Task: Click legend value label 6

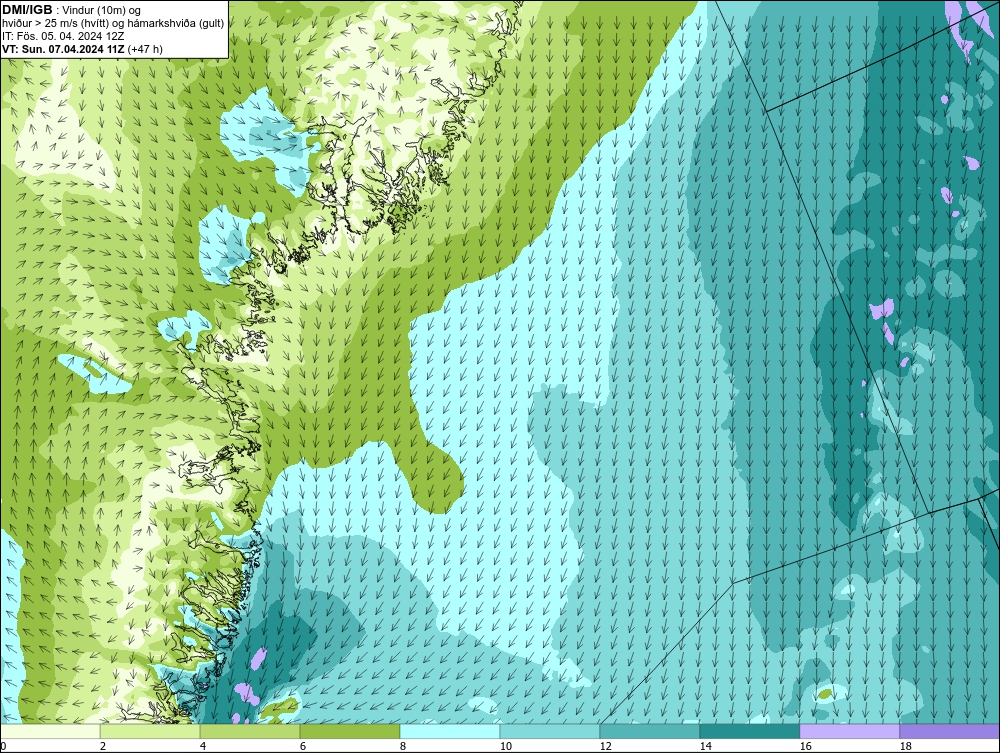Action: point(302,746)
